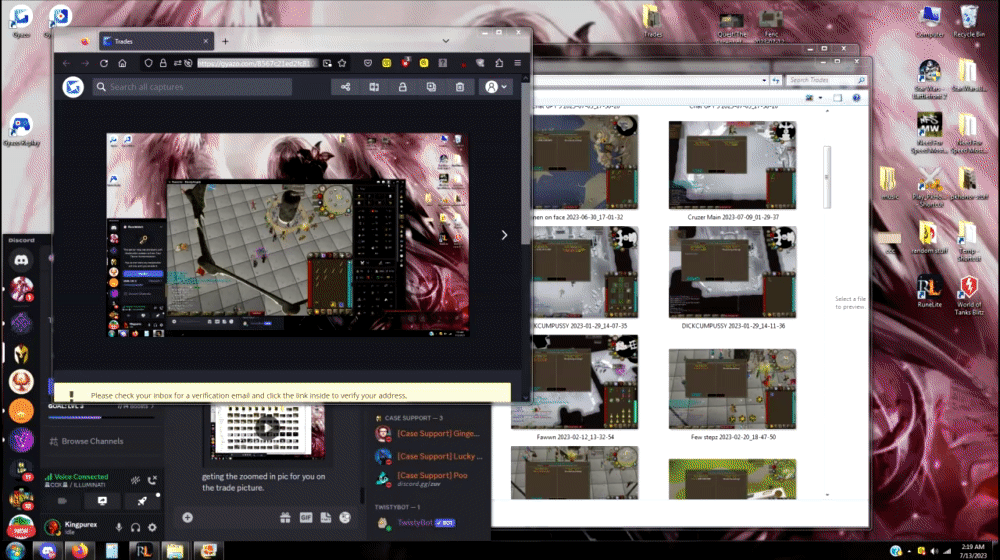Select the Fawwn 2023-02-12_13-32-54 file
The image size is (1000, 560).
tap(575, 388)
